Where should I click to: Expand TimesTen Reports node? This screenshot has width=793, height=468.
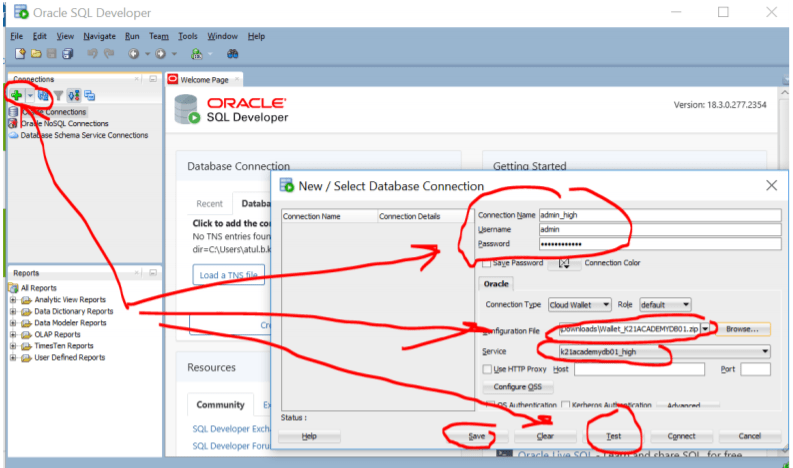coord(13,346)
